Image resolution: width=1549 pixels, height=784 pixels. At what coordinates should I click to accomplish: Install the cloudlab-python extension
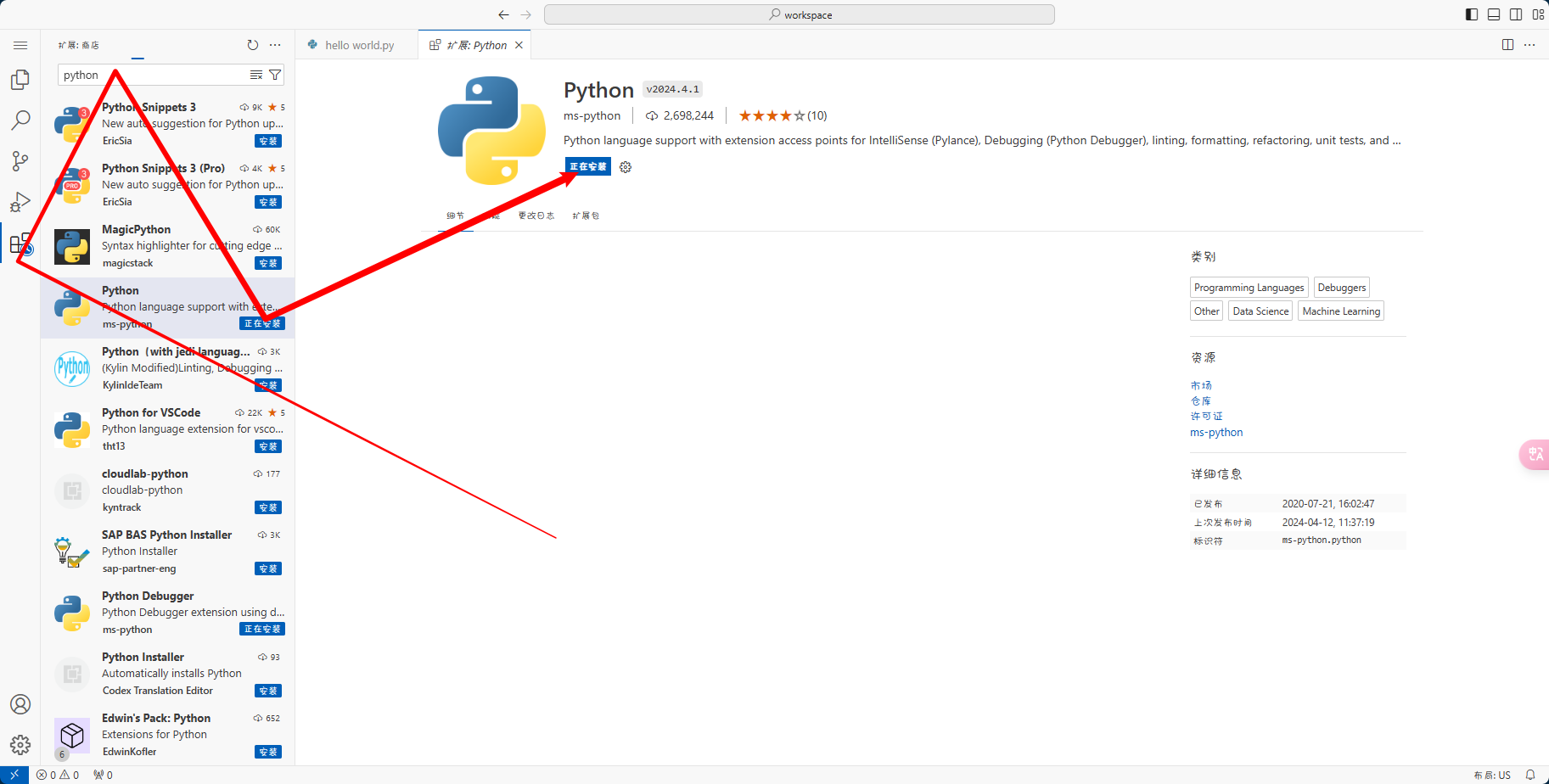tap(268, 507)
